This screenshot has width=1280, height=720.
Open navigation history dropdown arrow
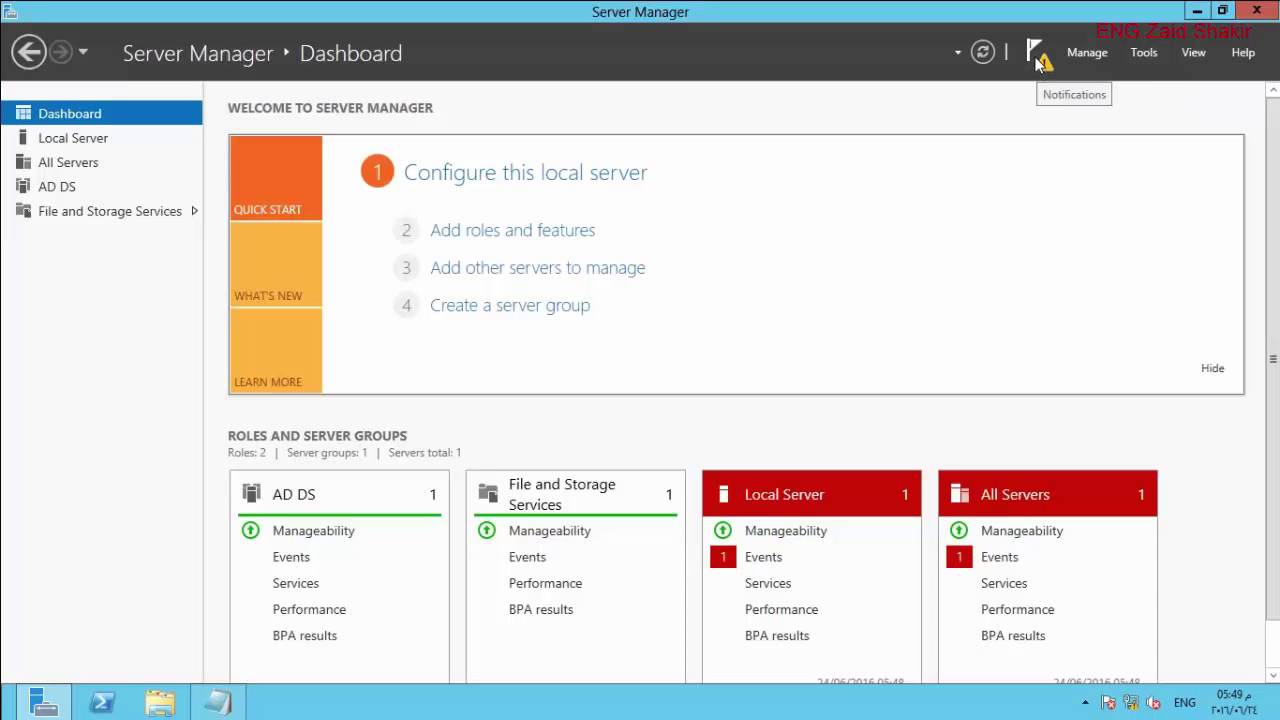pos(83,52)
